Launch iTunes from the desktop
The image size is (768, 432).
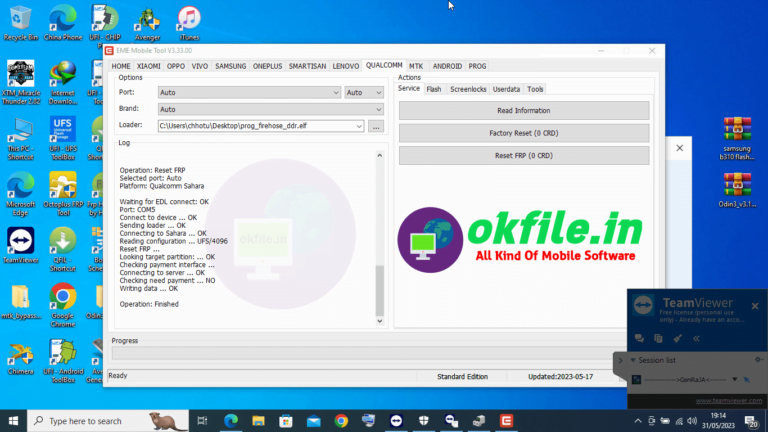(x=189, y=23)
